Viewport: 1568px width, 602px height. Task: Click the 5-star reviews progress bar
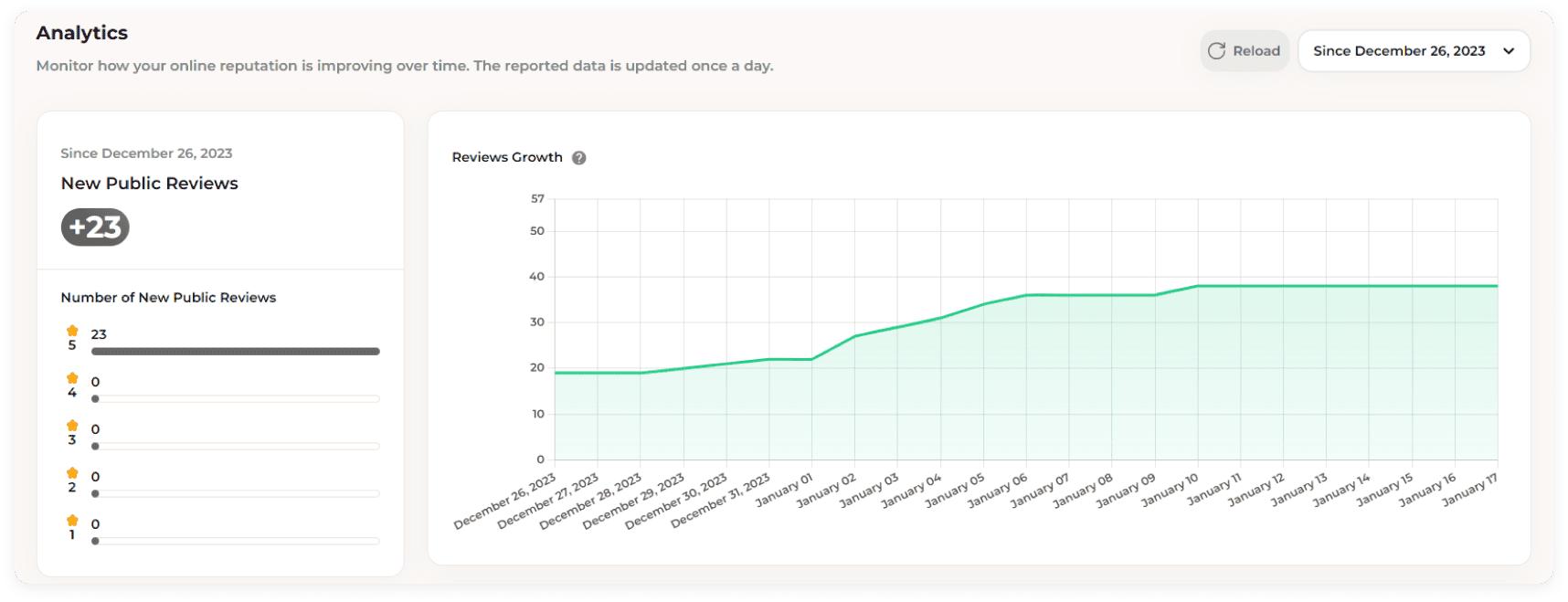click(235, 352)
